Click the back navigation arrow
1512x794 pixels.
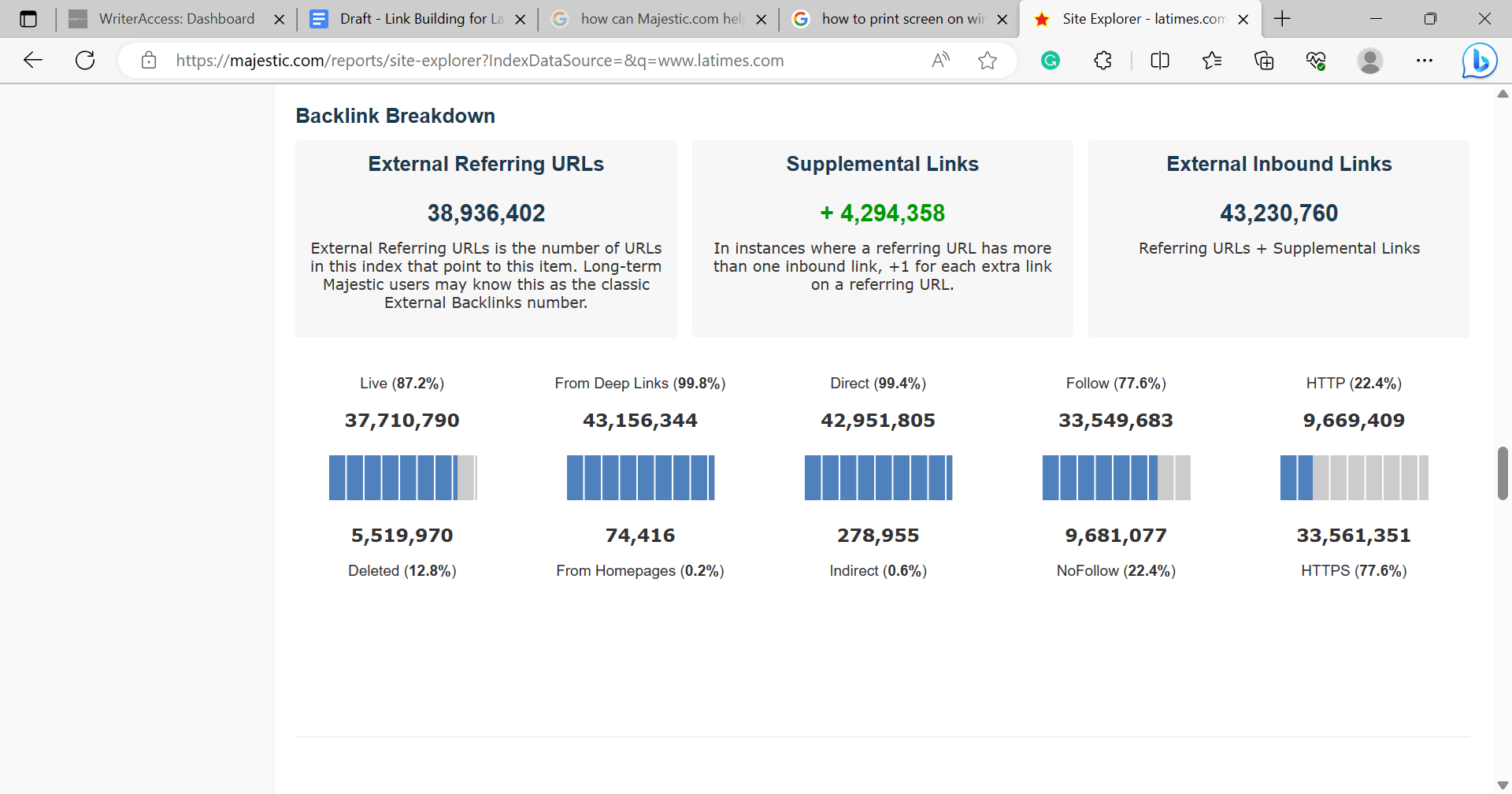click(32, 60)
